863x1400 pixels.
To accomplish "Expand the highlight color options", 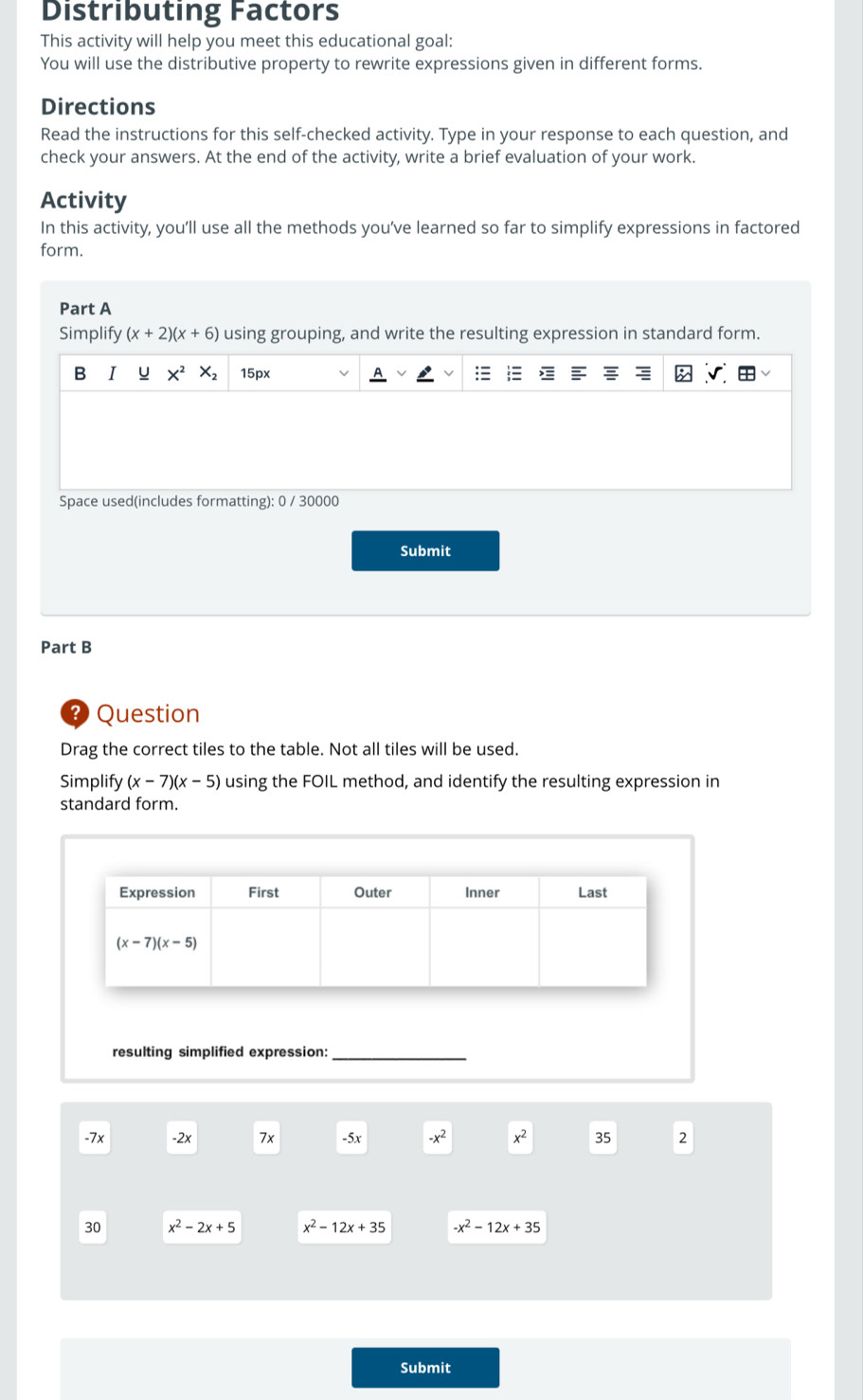I will tap(446, 373).
